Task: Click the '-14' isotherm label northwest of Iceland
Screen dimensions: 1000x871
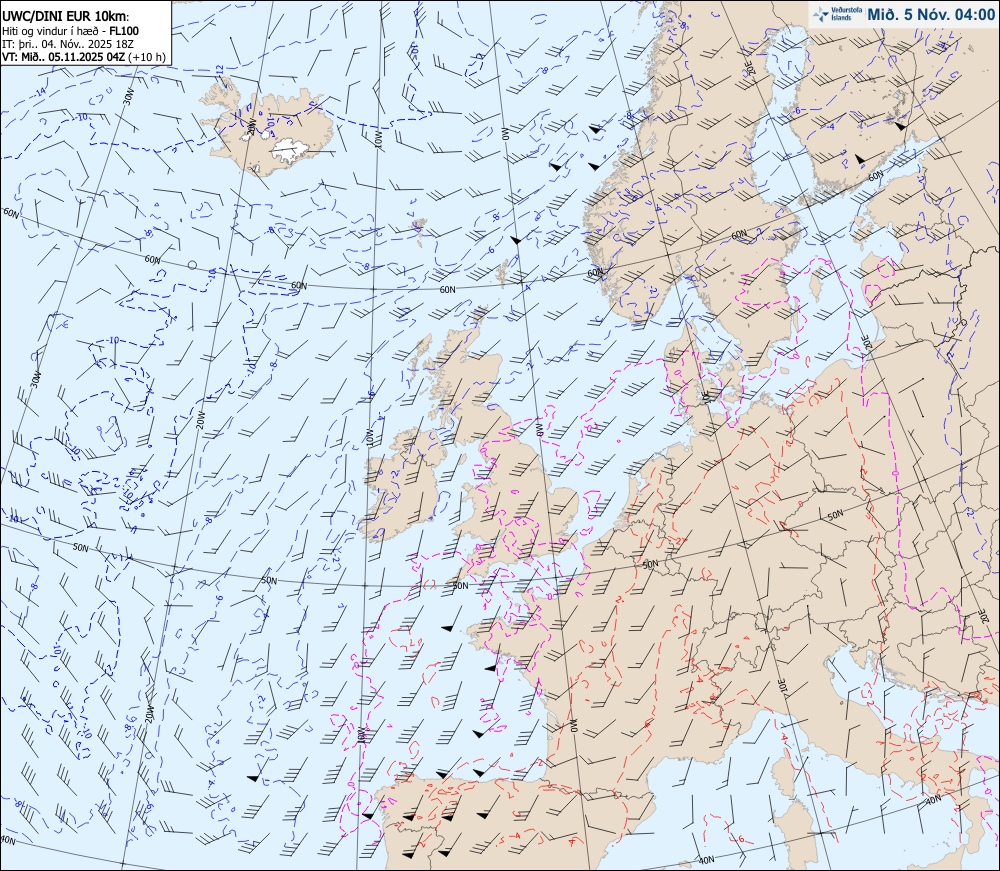Action: [40, 93]
